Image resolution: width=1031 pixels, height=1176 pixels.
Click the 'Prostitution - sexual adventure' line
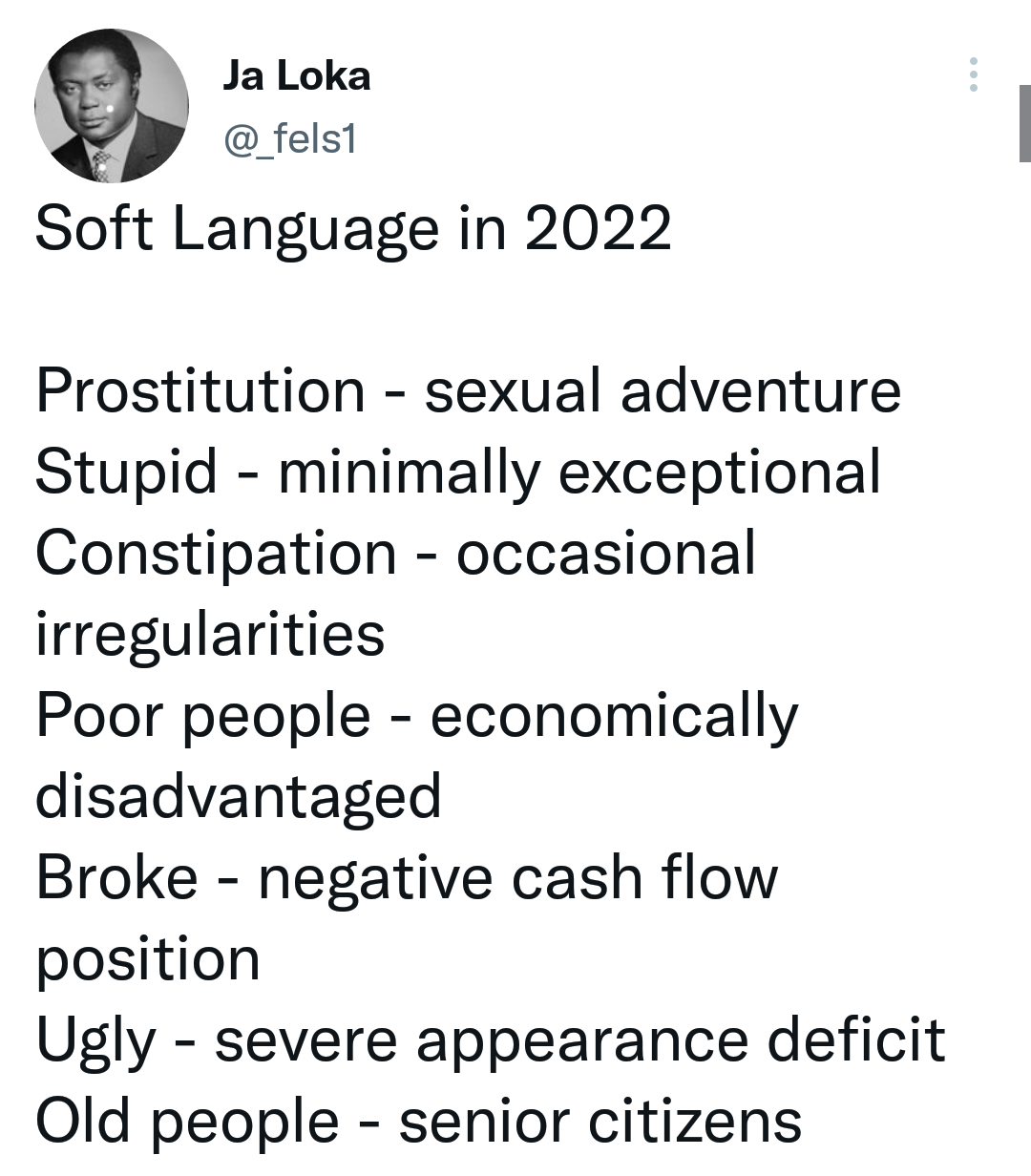pos(468,391)
